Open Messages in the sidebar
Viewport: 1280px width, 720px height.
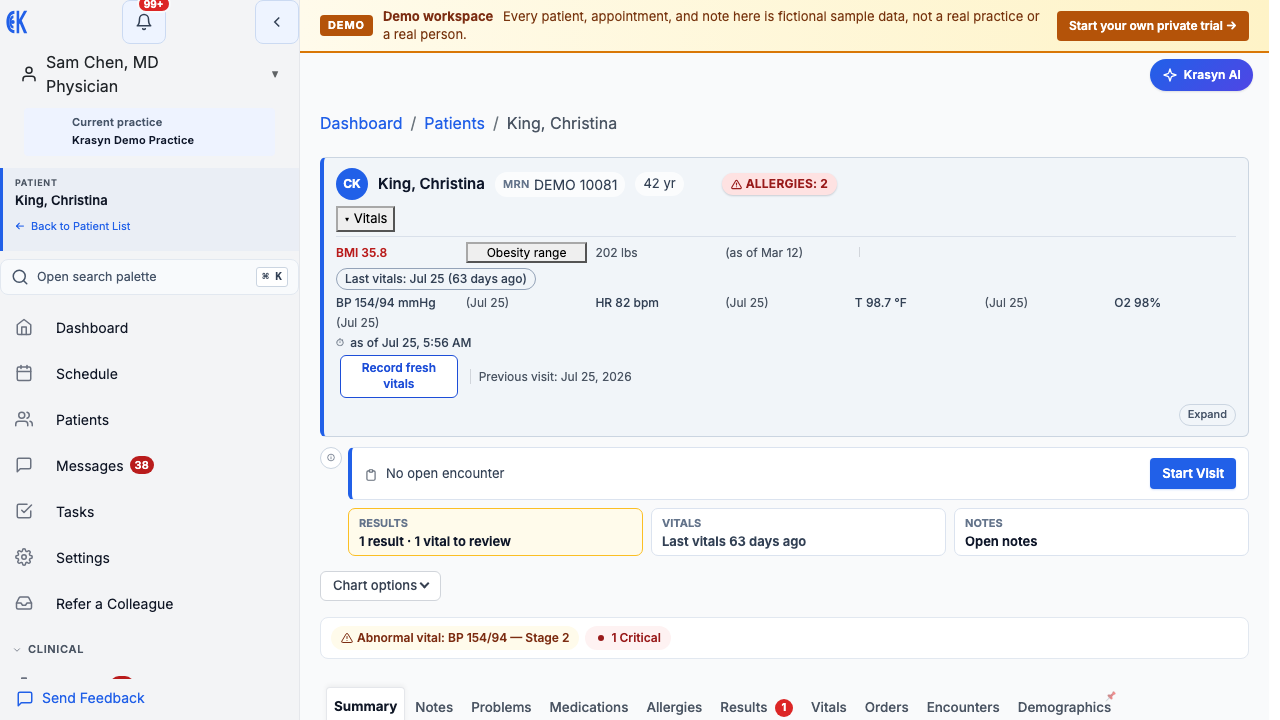150,466
